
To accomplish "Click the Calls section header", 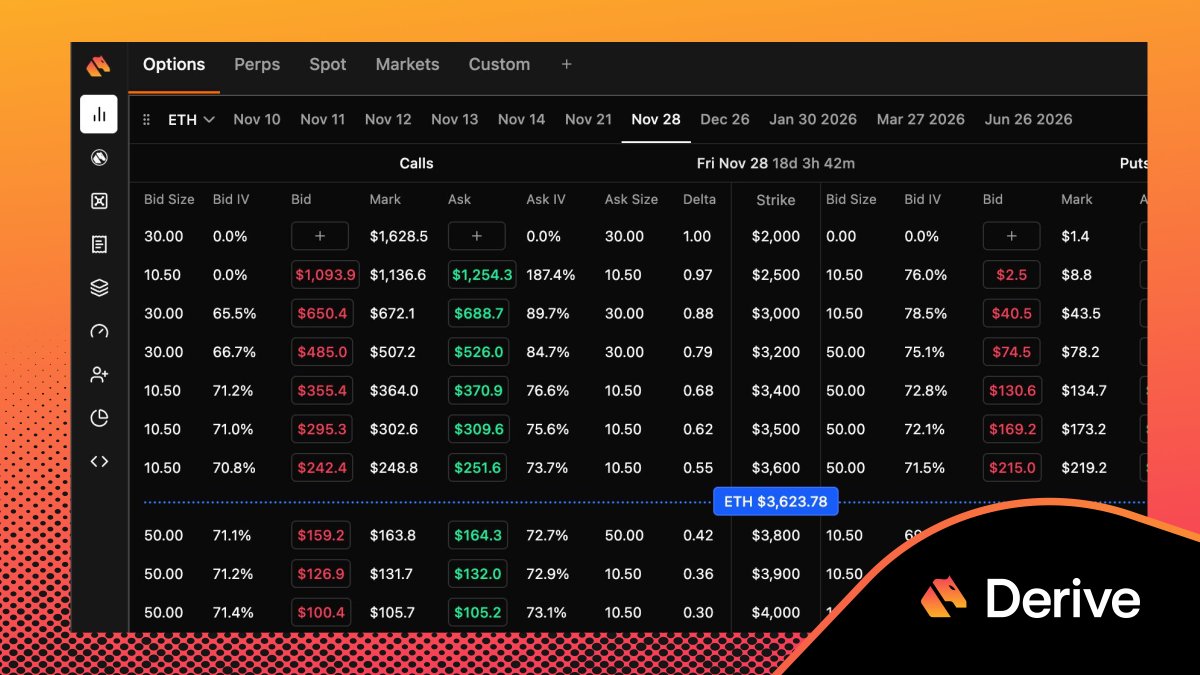I will [417, 163].
